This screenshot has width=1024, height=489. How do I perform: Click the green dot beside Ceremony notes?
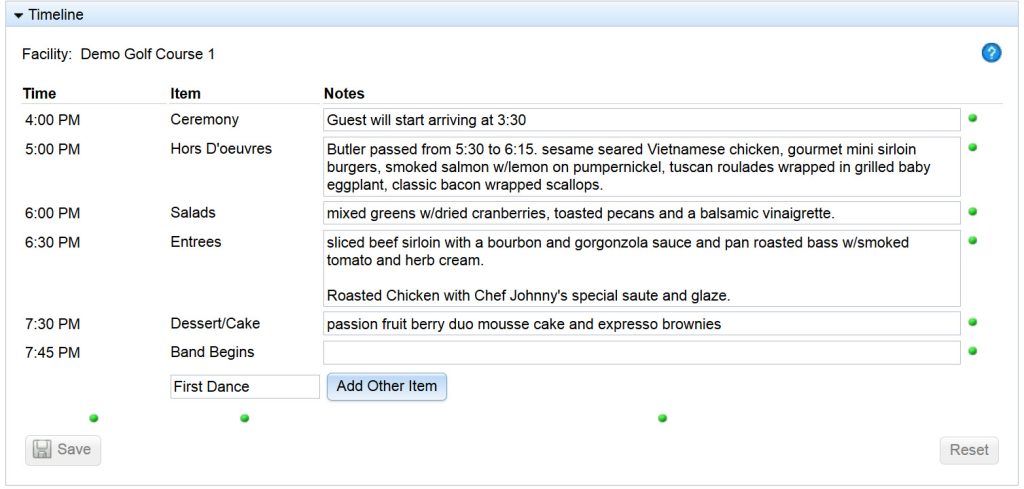coord(972,118)
